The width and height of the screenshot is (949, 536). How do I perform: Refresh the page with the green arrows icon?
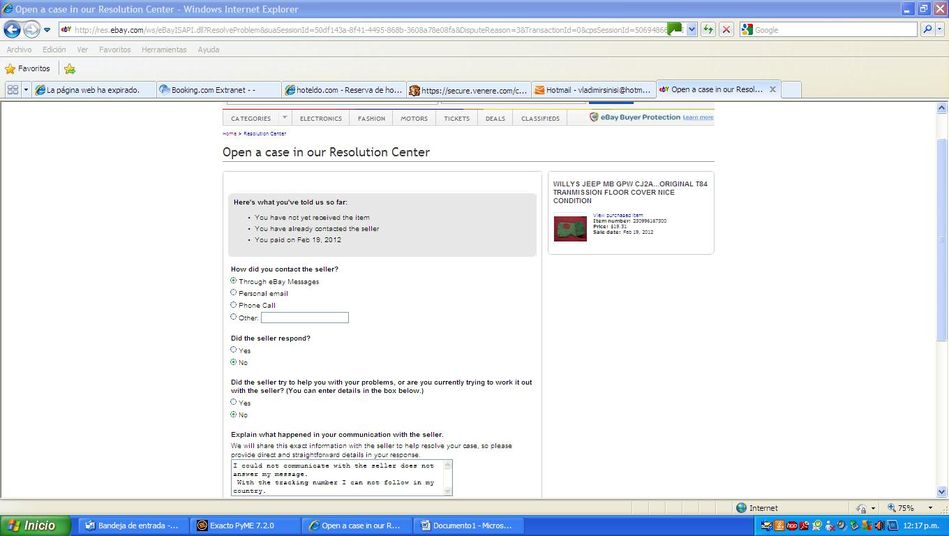pos(708,30)
